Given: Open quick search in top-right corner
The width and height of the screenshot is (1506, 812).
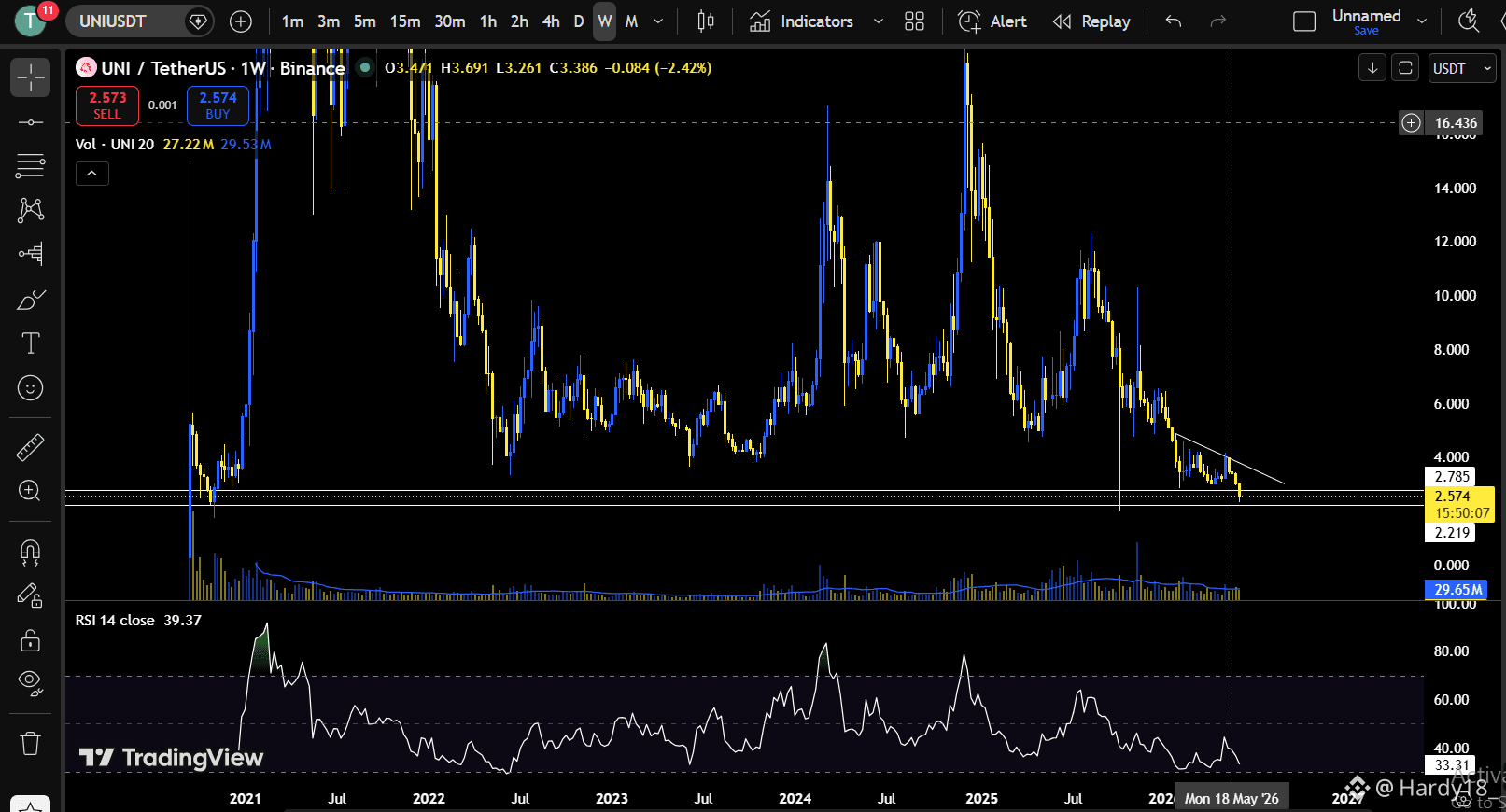Looking at the screenshot, I should click(1469, 21).
